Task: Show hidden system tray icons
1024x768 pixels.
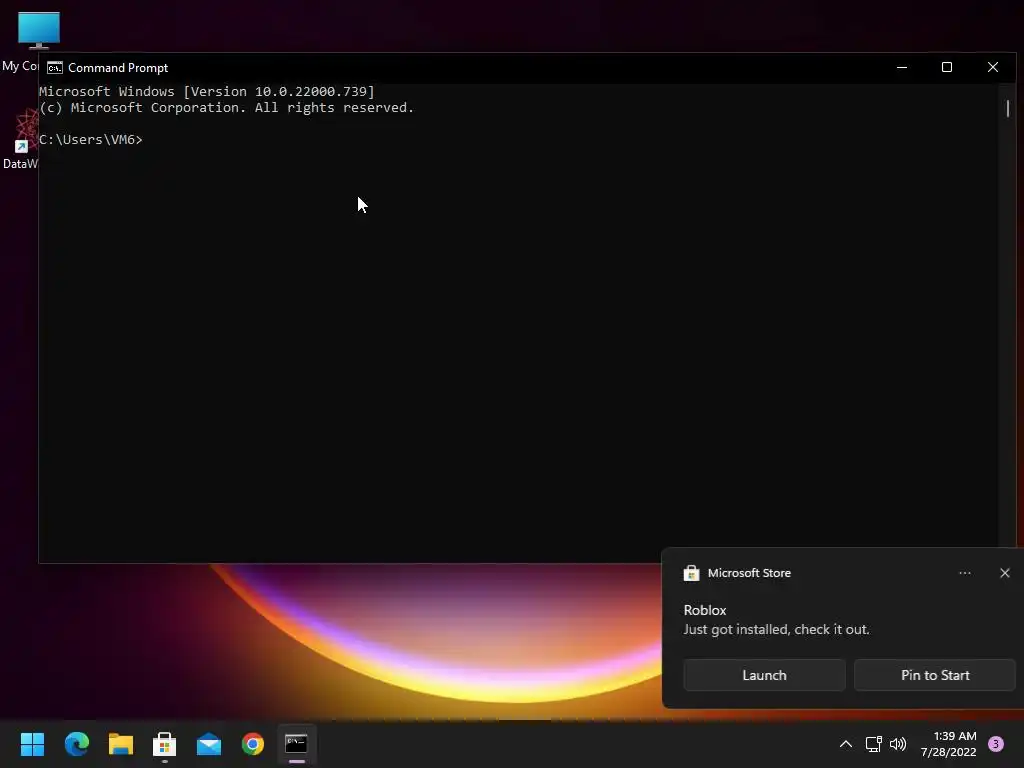Action: pos(846,744)
